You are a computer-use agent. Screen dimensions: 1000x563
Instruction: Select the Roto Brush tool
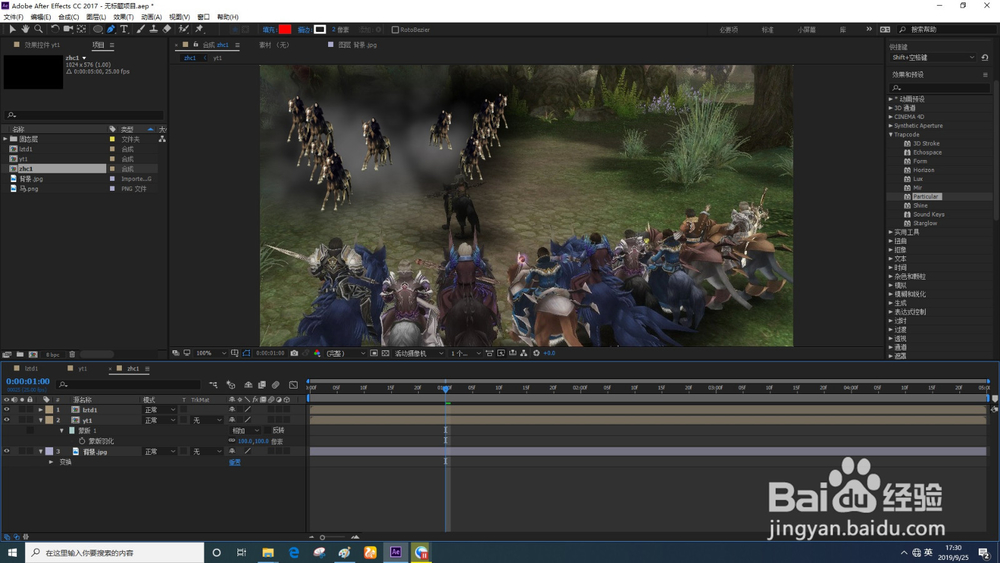(184, 29)
